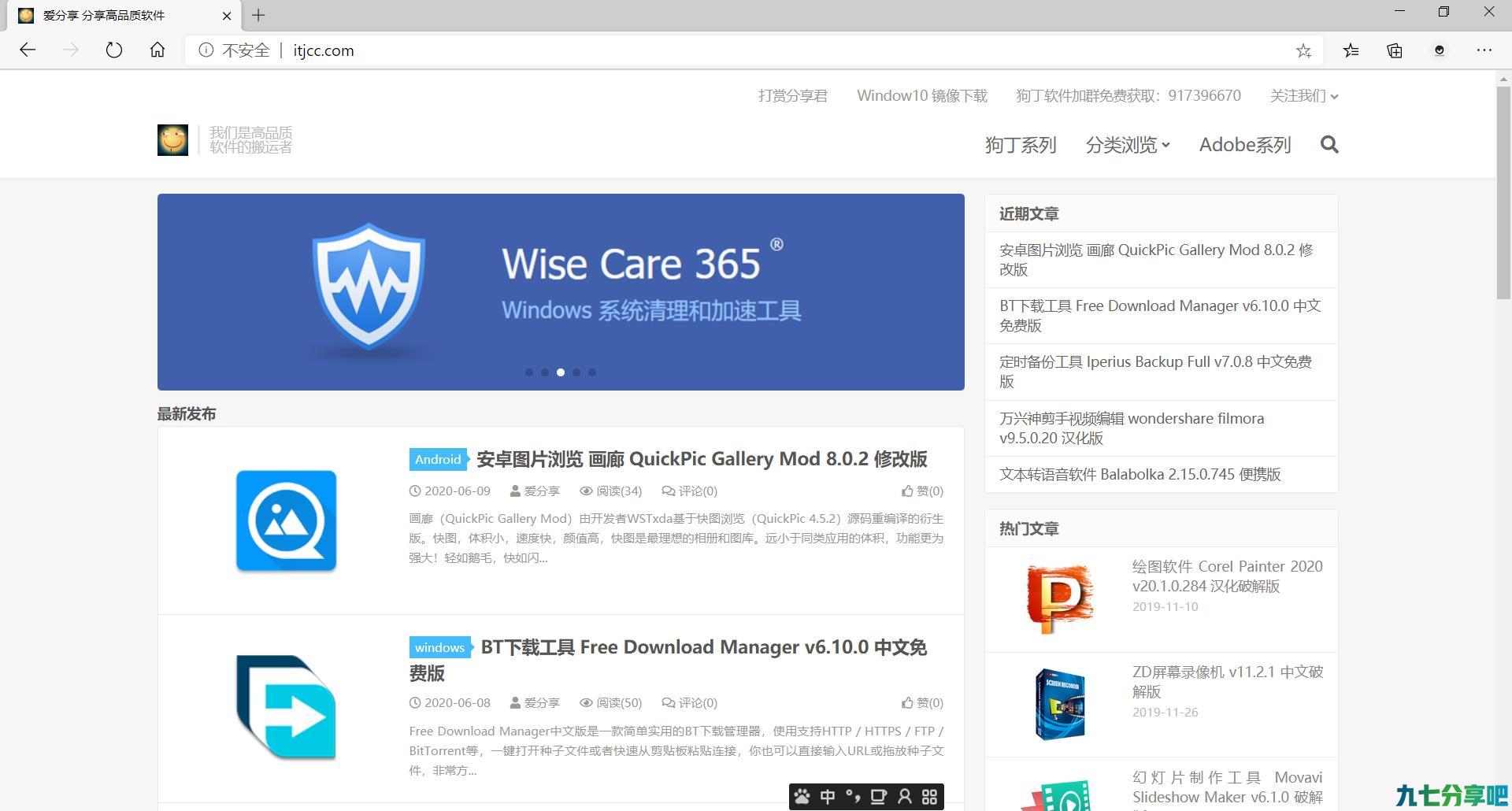Open the QuickPic Gallery app icon thumbnail
Screen dimensions: 1512x811
pos(286,520)
